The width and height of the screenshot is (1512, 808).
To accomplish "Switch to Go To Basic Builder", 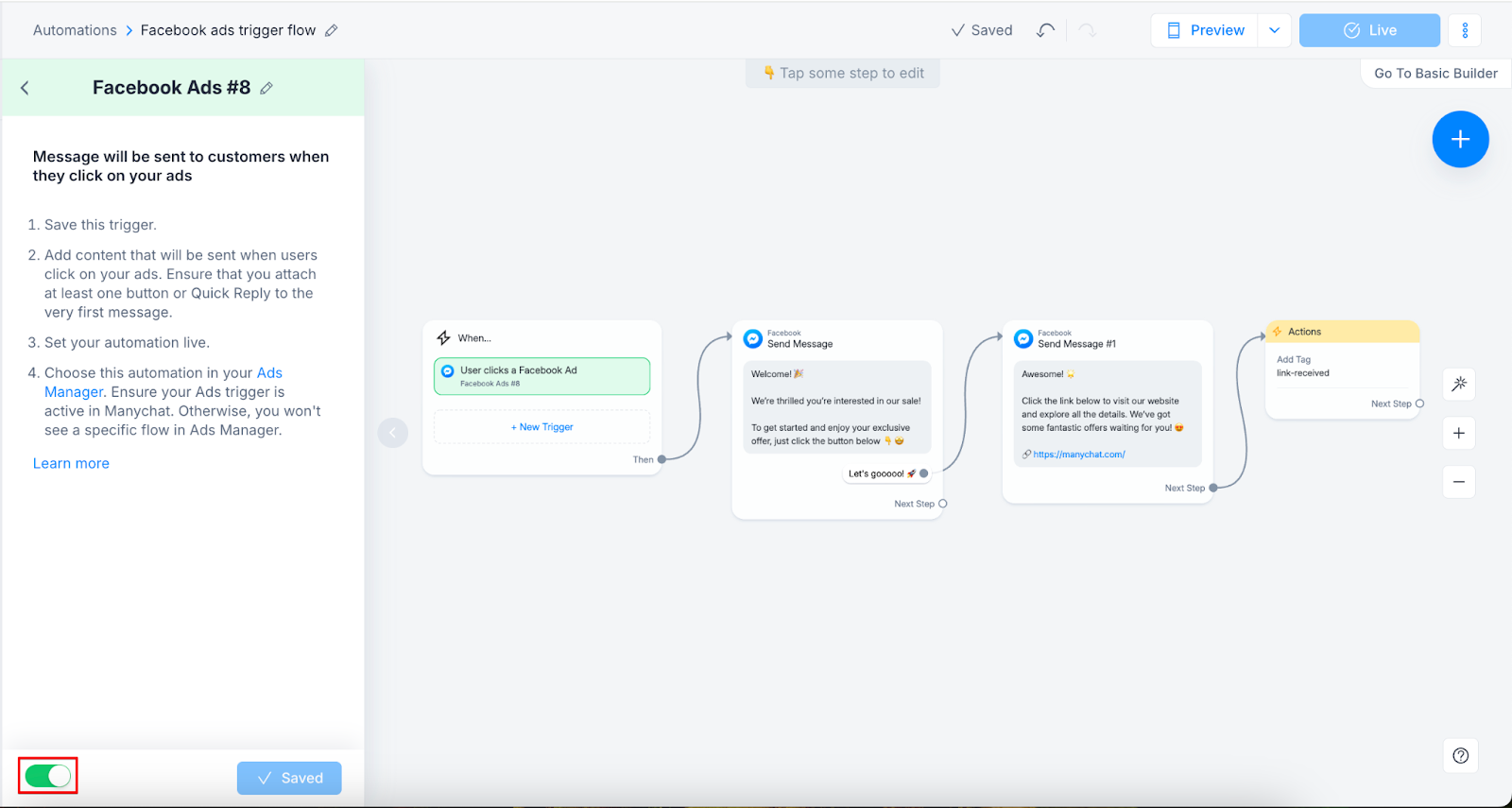I will pos(1435,73).
